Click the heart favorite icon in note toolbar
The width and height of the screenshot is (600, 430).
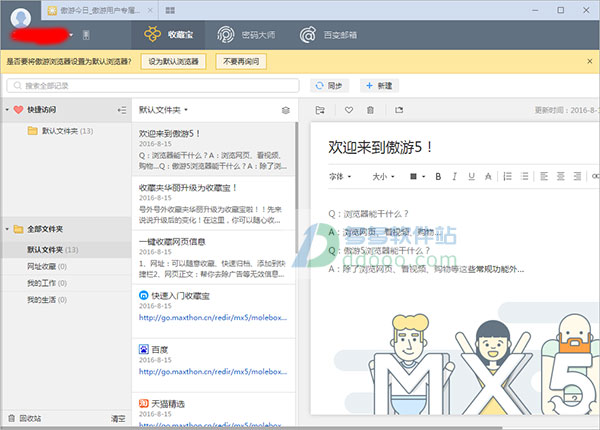tap(348, 110)
